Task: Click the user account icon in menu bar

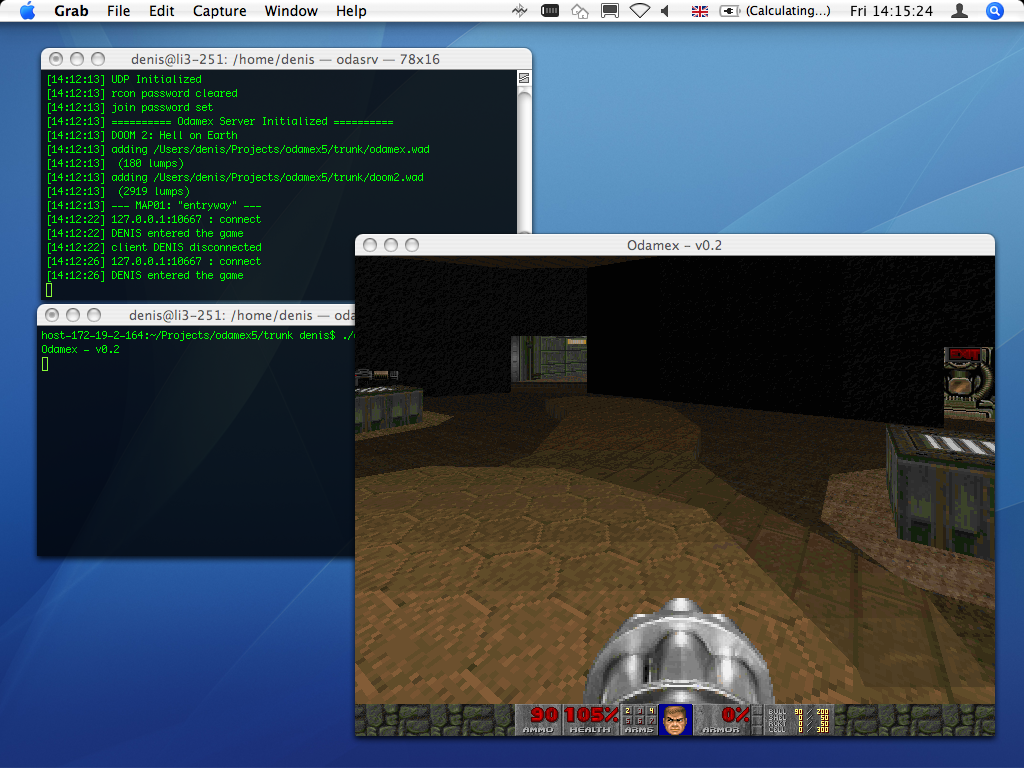Action: (959, 11)
